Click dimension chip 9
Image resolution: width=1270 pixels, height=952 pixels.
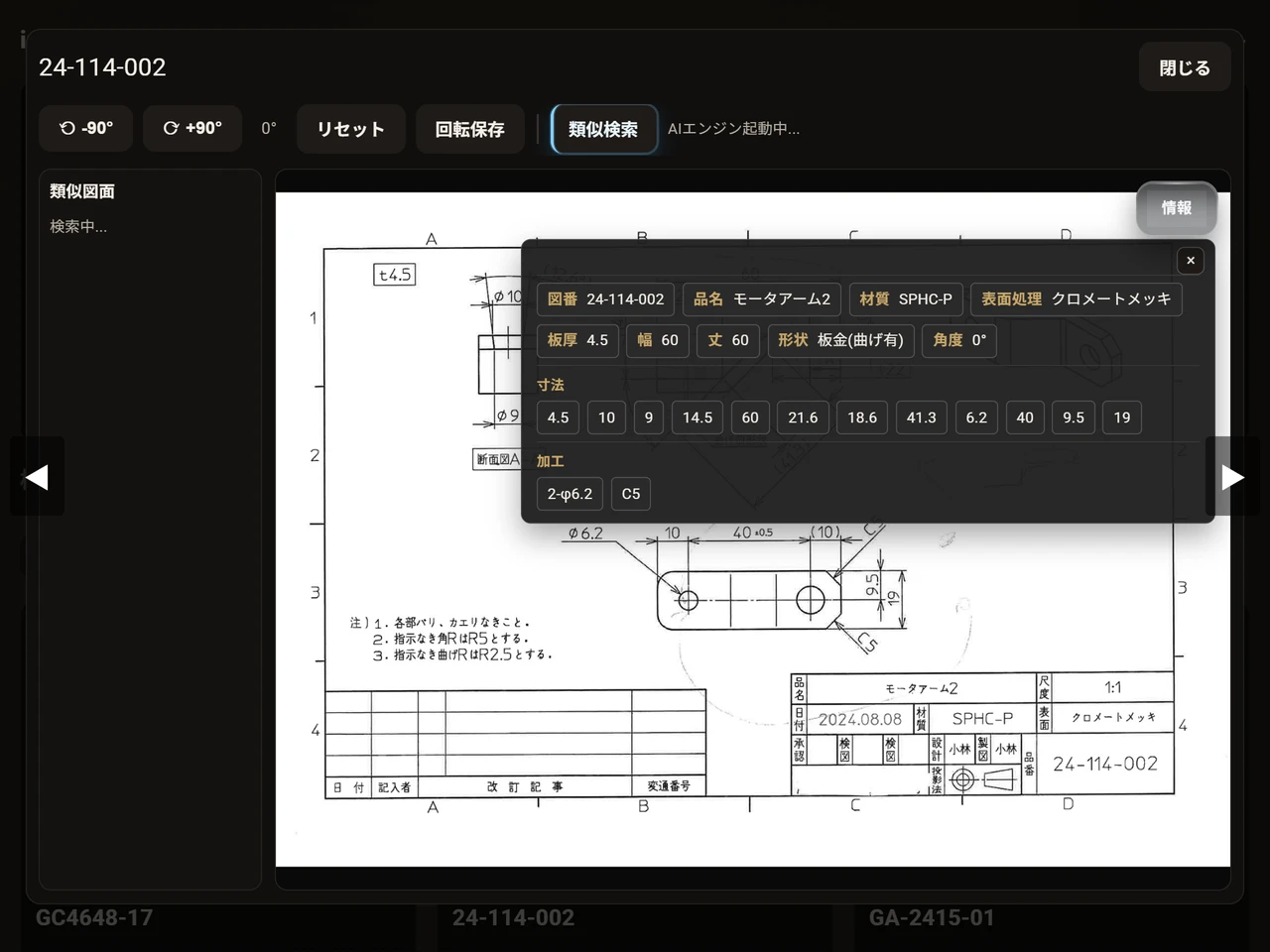tap(649, 417)
